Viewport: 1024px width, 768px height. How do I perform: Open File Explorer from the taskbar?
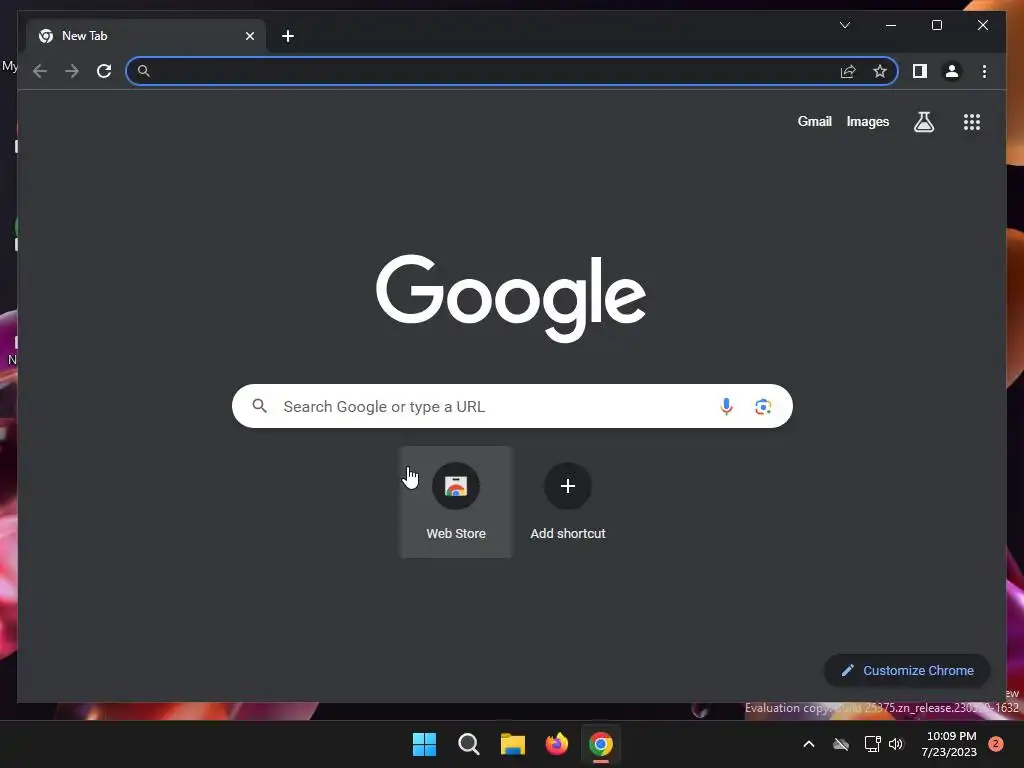(x=513, y=744)
